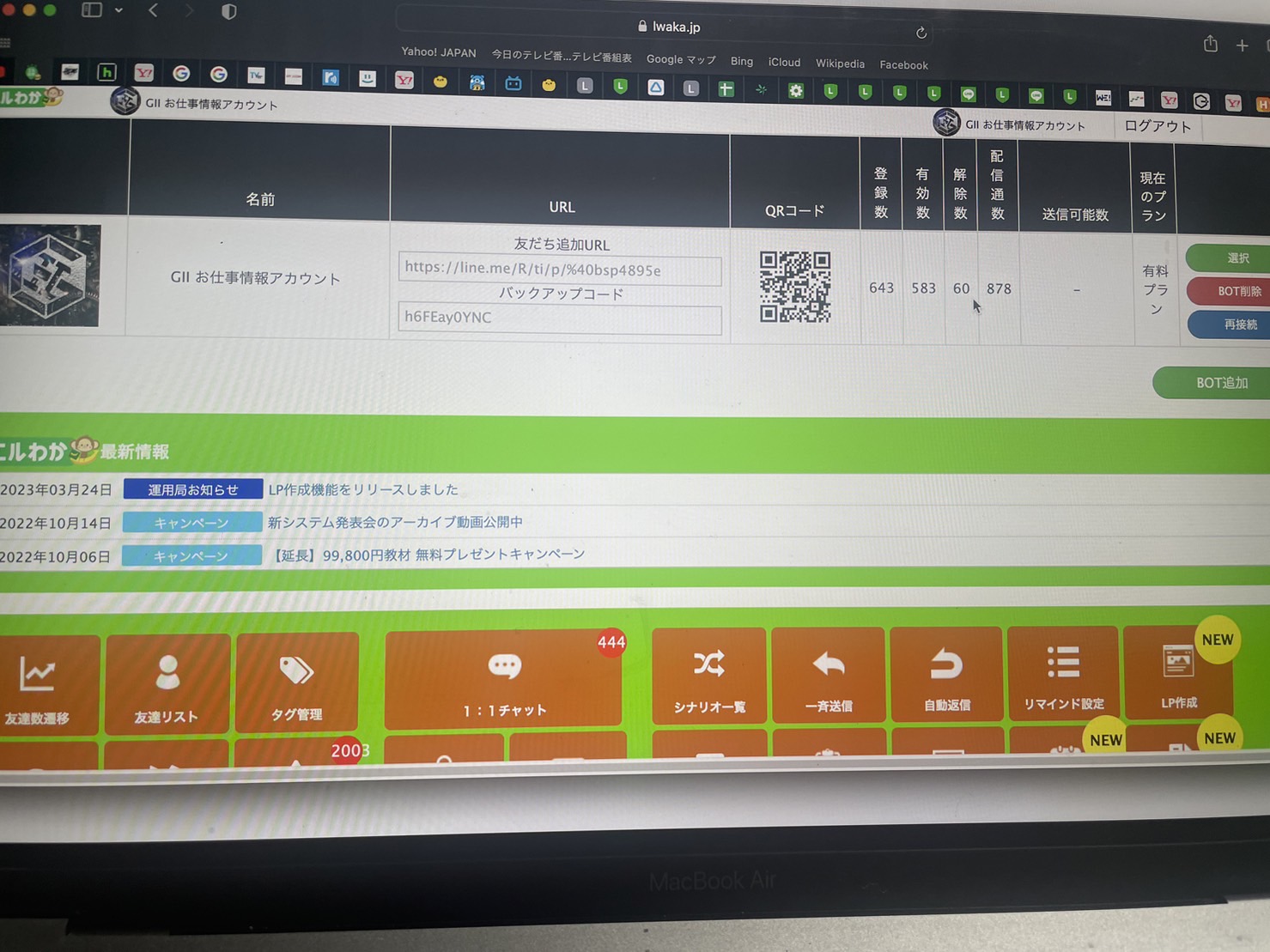
Task: Reload the page with refresh icon
Action: (921, 33)
